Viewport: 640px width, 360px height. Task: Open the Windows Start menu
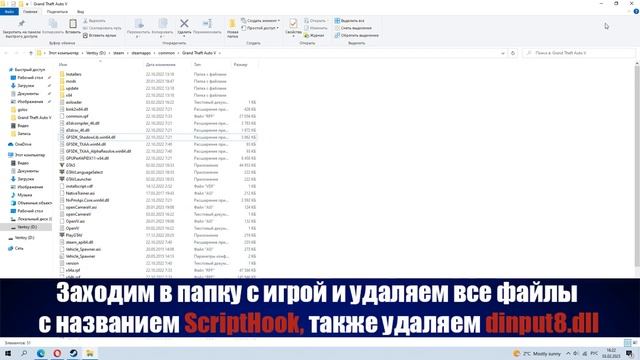click(x=8, y=353)
